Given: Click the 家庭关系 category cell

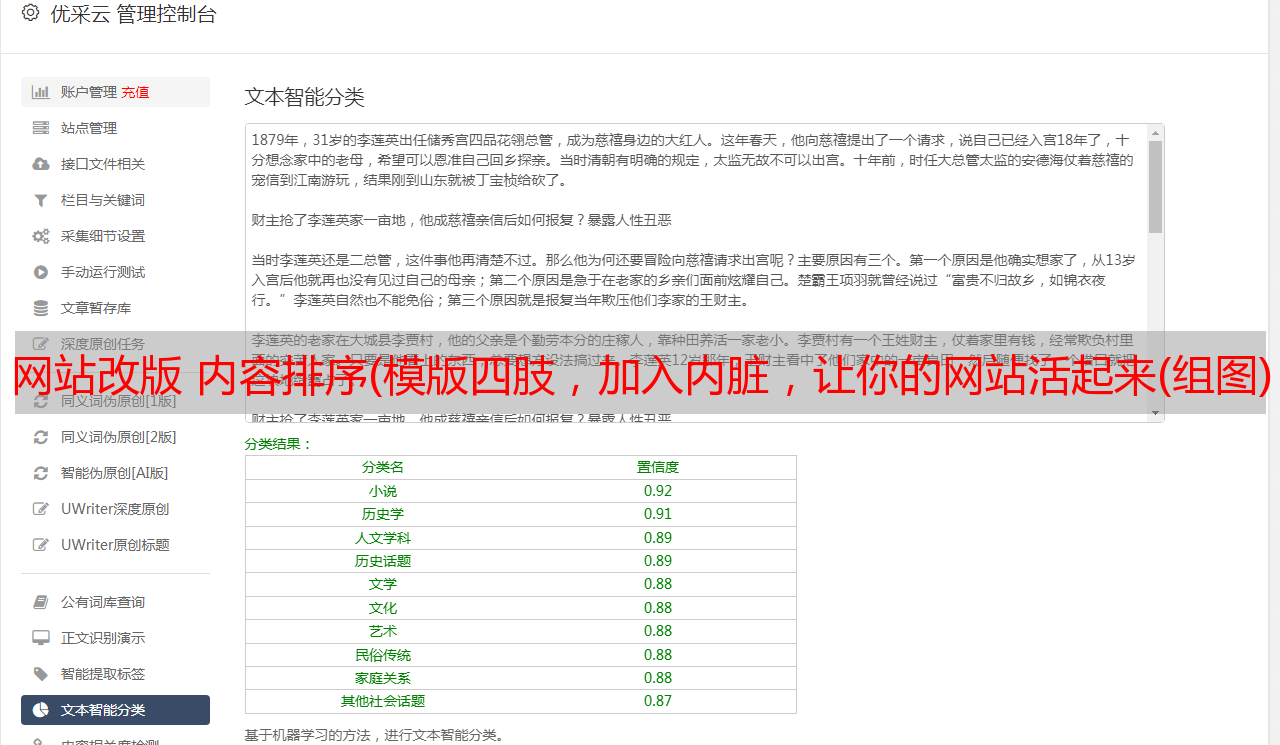Looking at the screenshot, I should [x=383, y=678].
